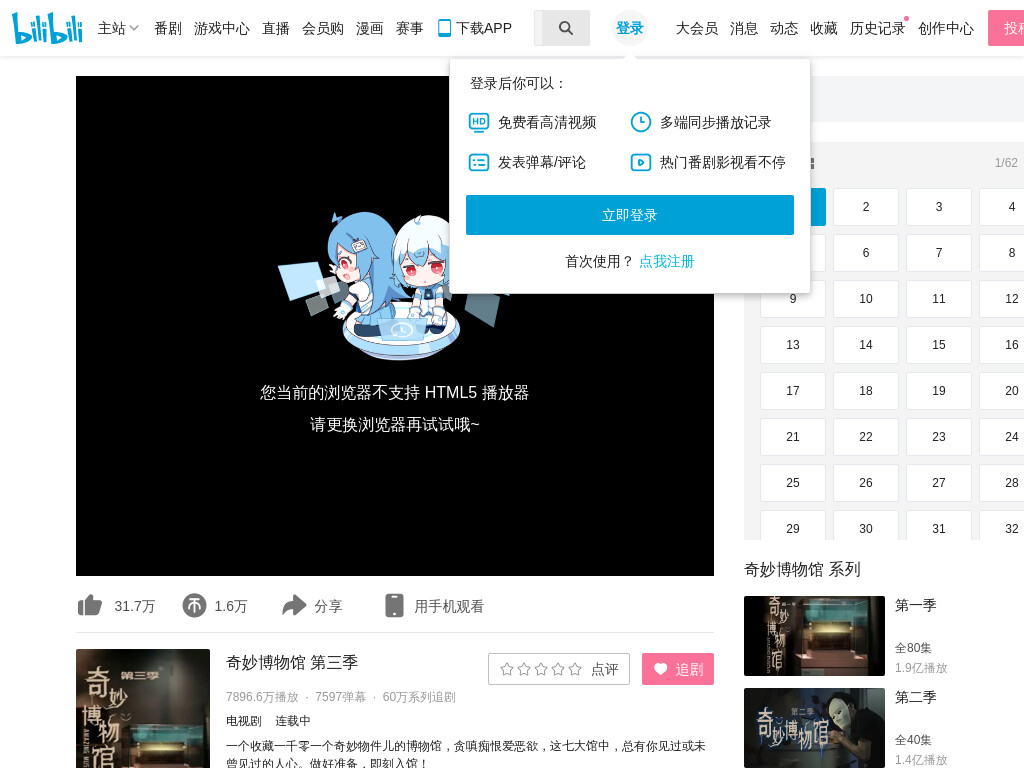The image size is (1024, 768).
Task: Click 用手机观看 label
Action: [x=449, y=606]
